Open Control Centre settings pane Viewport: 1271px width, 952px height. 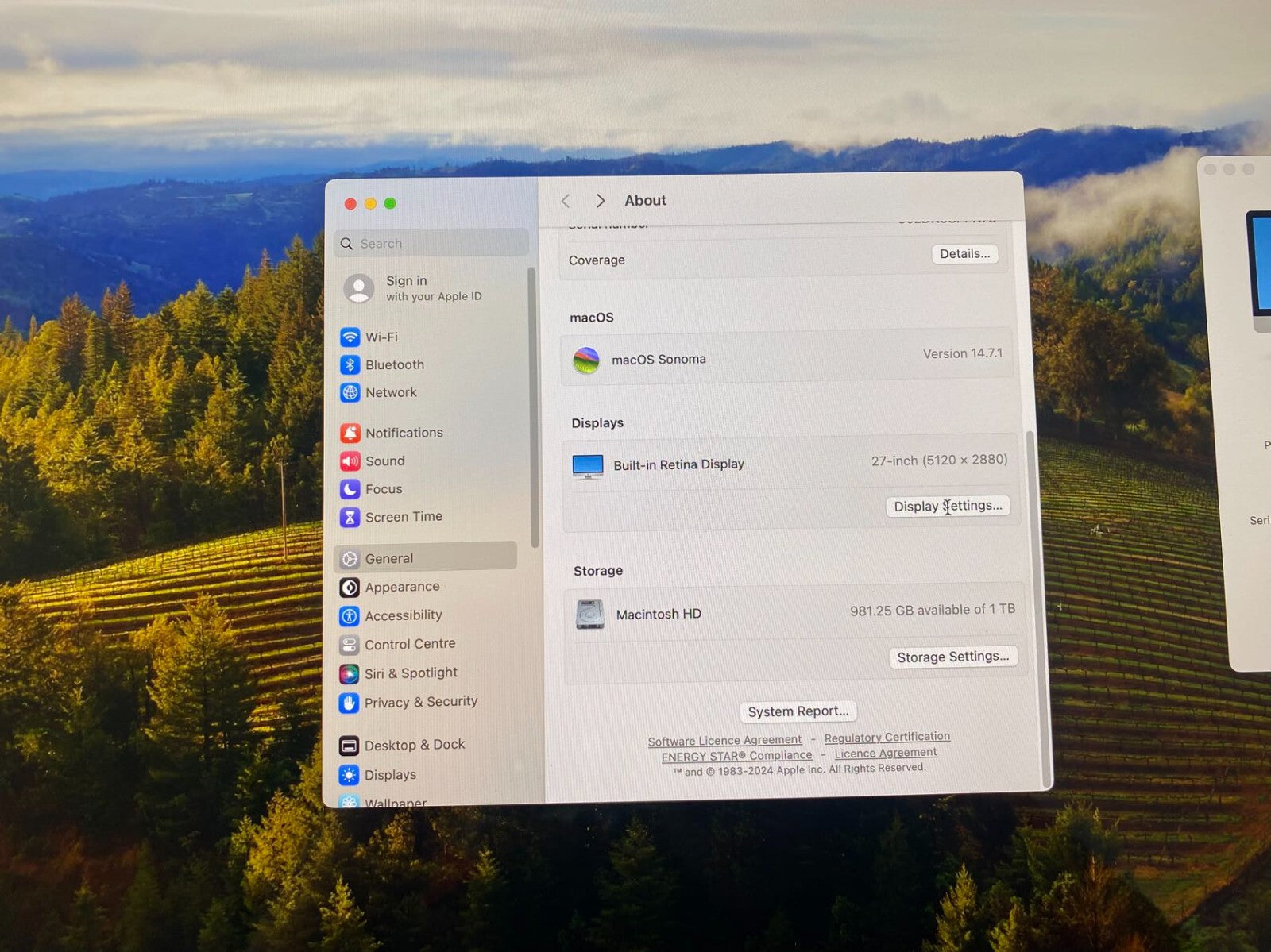pos(409,644)
